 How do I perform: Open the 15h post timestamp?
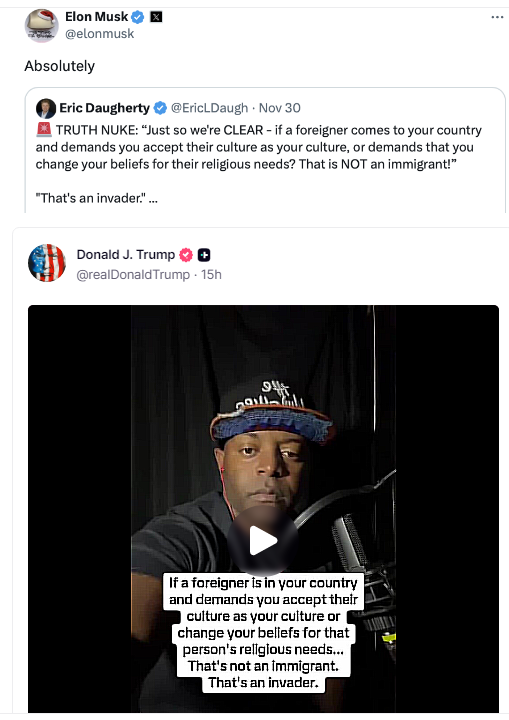211,275
